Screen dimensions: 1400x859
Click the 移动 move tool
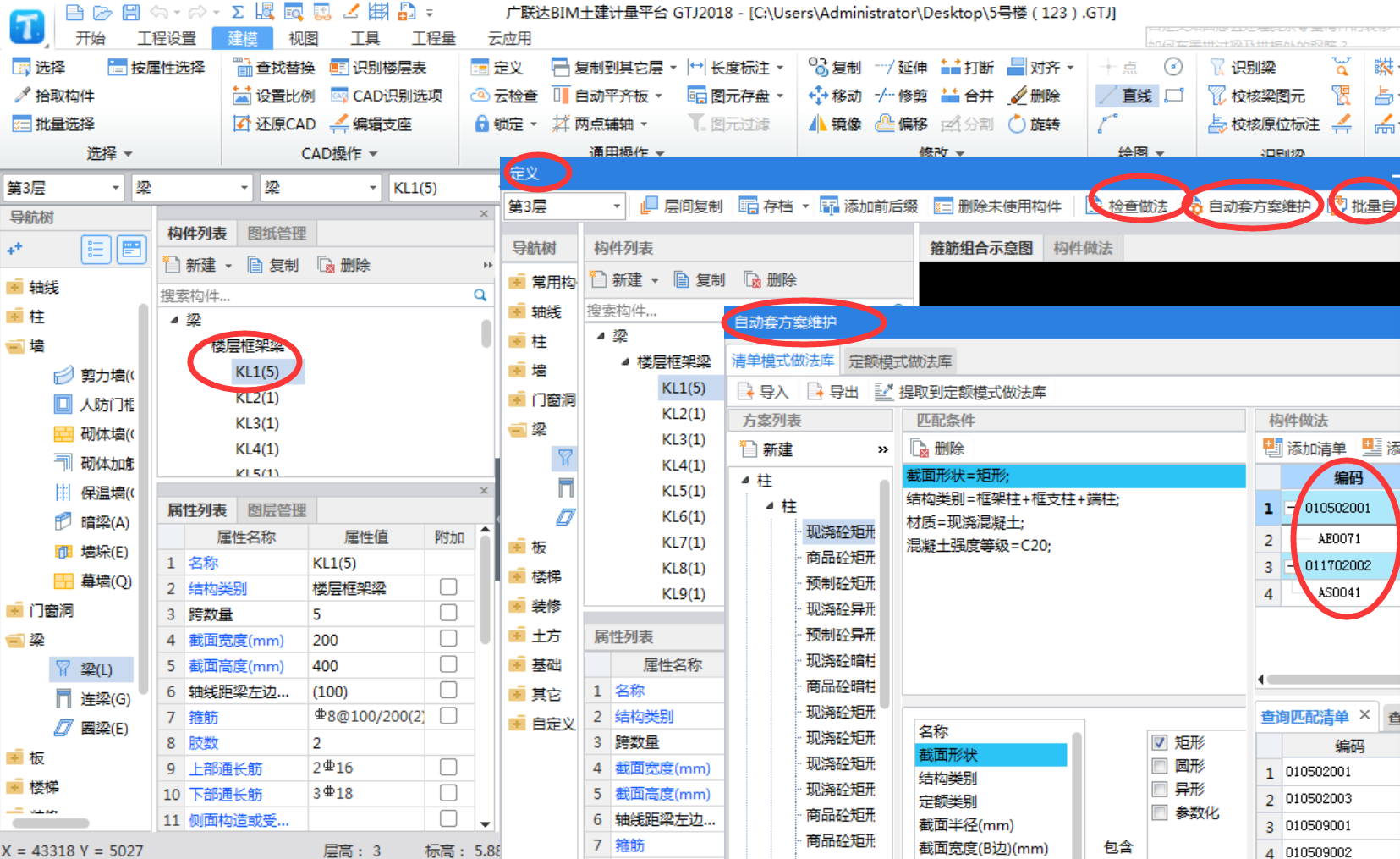(x=835, y=96)
